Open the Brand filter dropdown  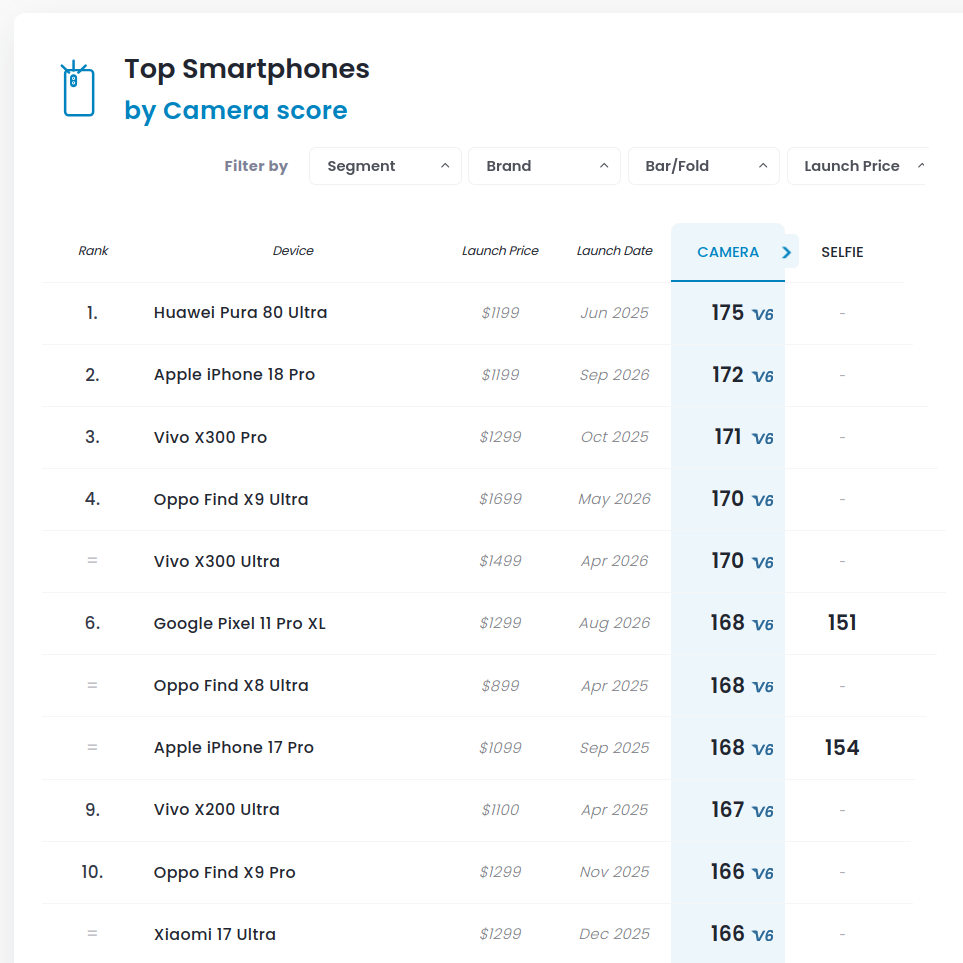click(544, 166)
